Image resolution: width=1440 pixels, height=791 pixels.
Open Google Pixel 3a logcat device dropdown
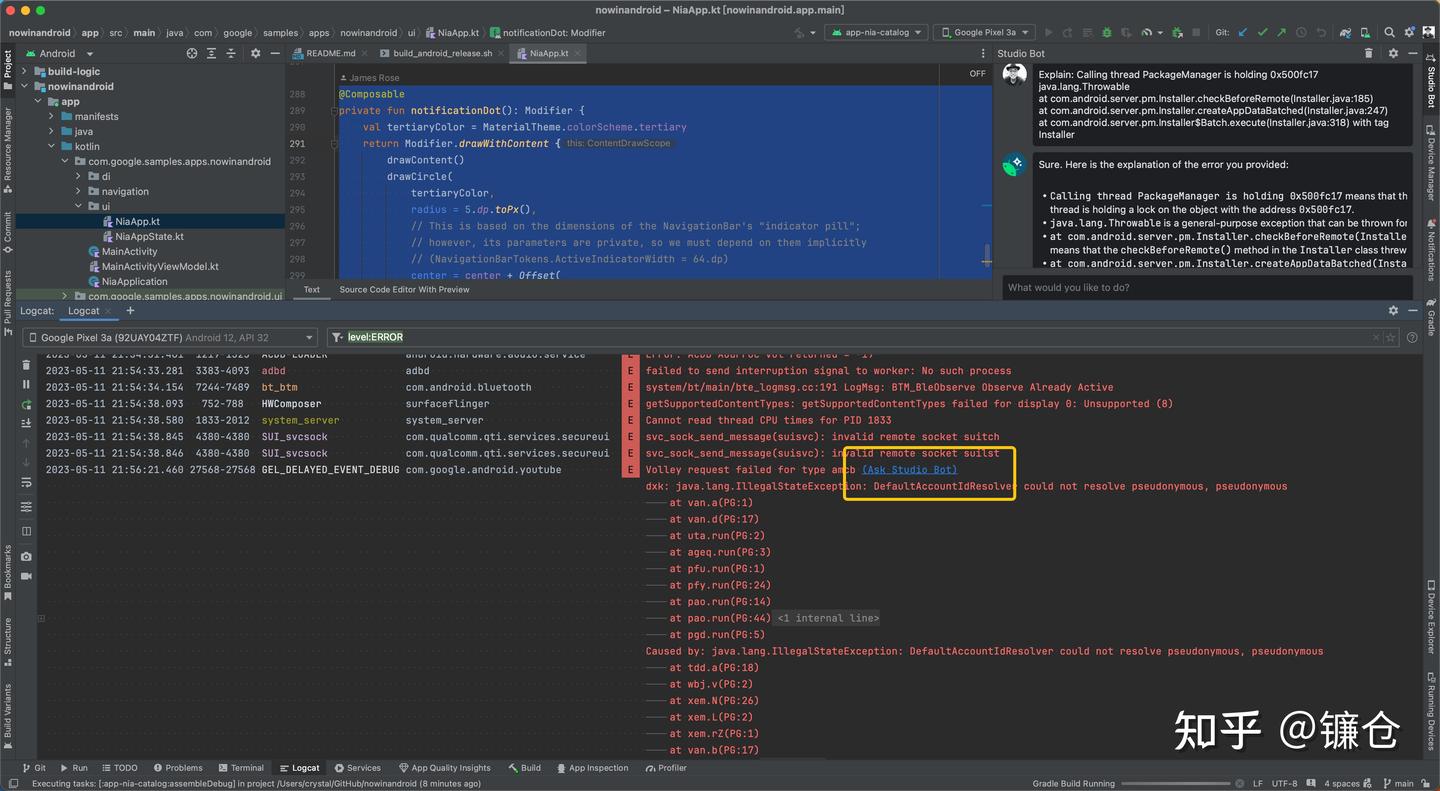click(x=169, y=338)
